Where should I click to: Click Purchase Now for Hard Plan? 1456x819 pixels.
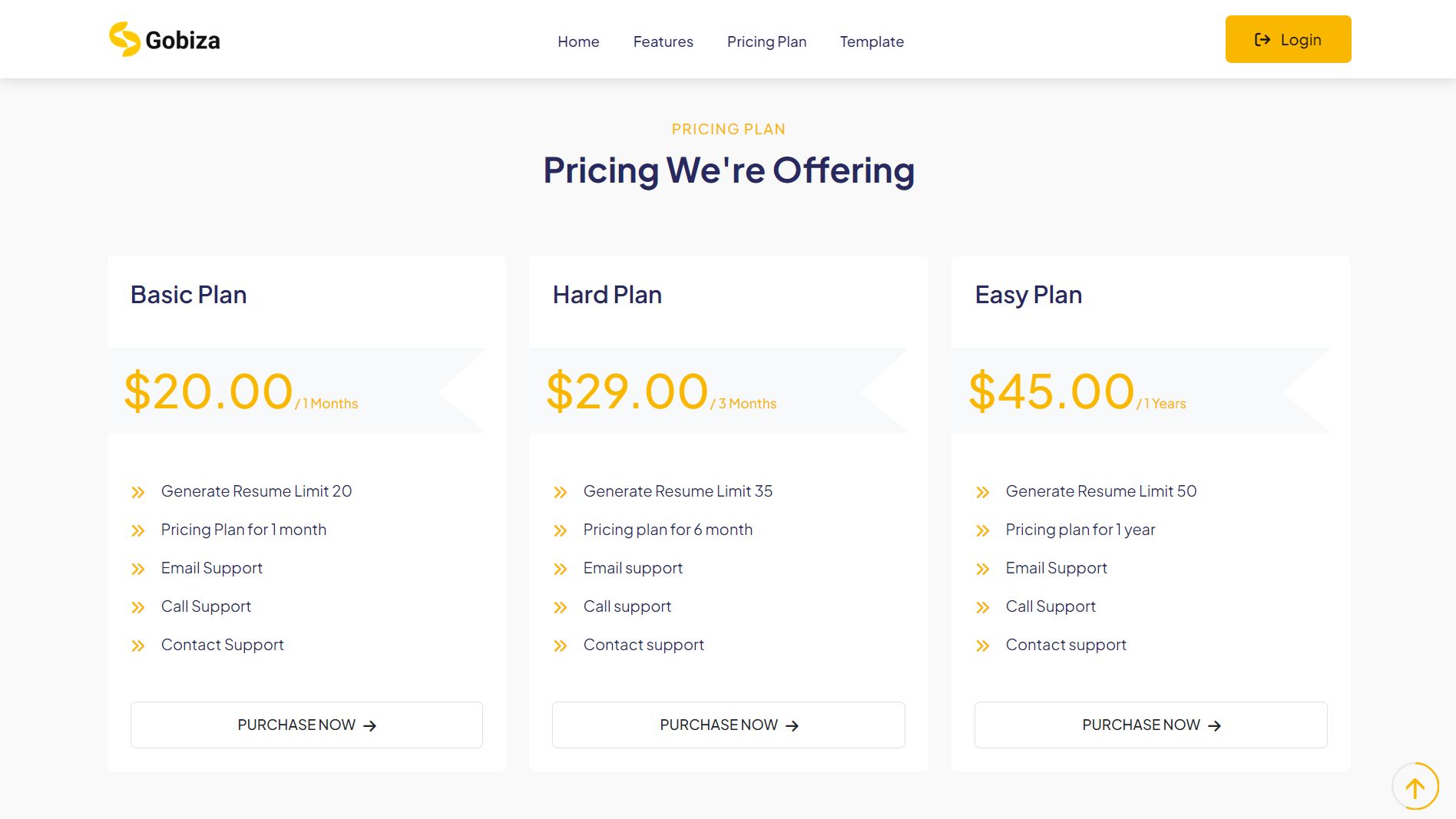click(x=728, y=725)
